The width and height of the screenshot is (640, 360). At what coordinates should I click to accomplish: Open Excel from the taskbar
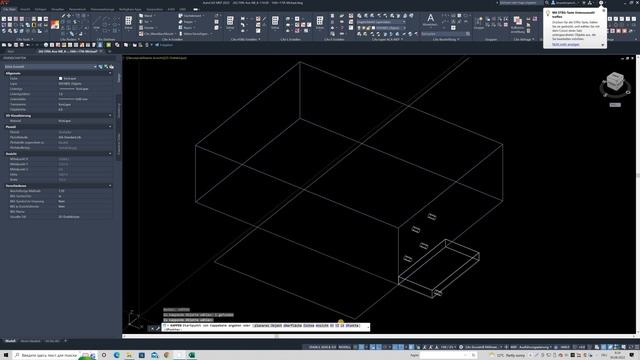click(192, 355)
